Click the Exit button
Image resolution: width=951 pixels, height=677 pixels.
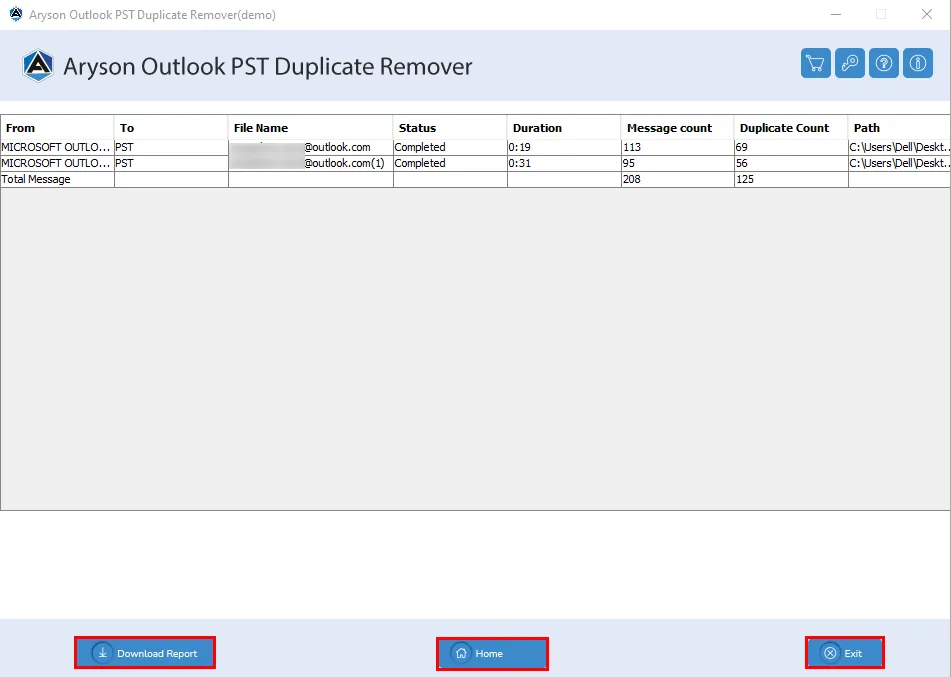pyautogui.click(x=844, y=653)
